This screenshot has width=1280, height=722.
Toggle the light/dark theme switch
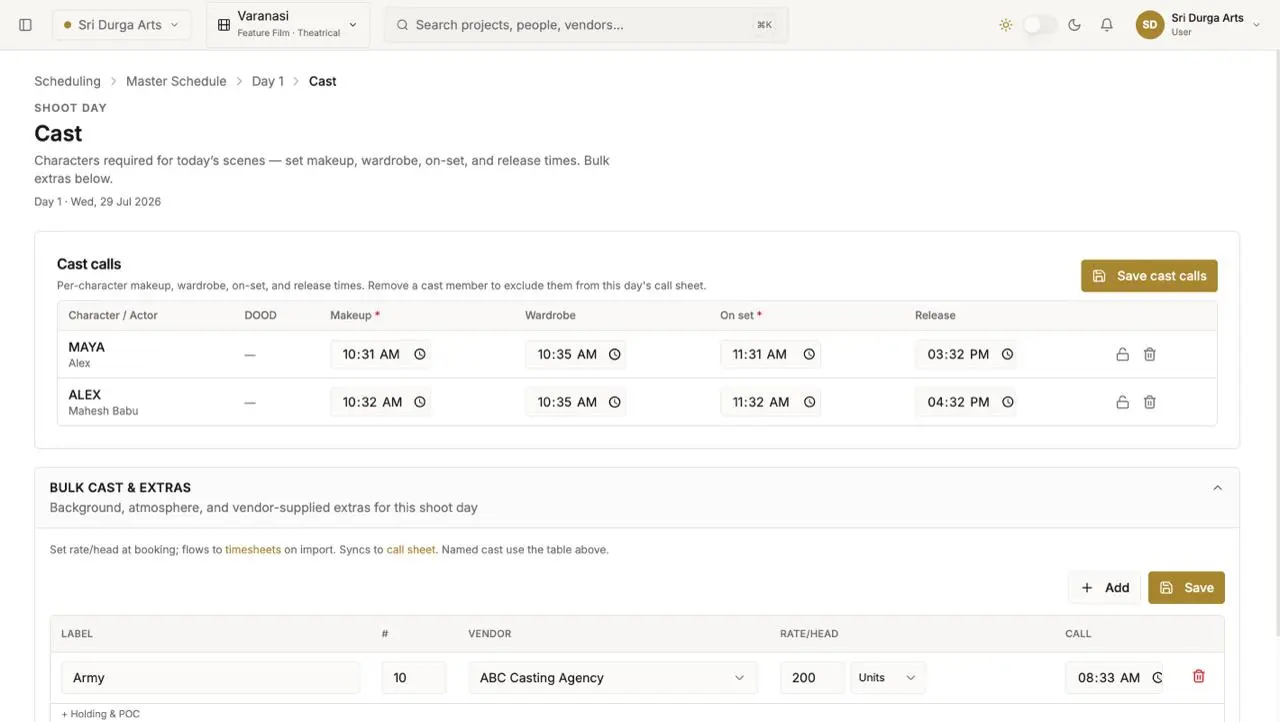tap(1040, 25)
